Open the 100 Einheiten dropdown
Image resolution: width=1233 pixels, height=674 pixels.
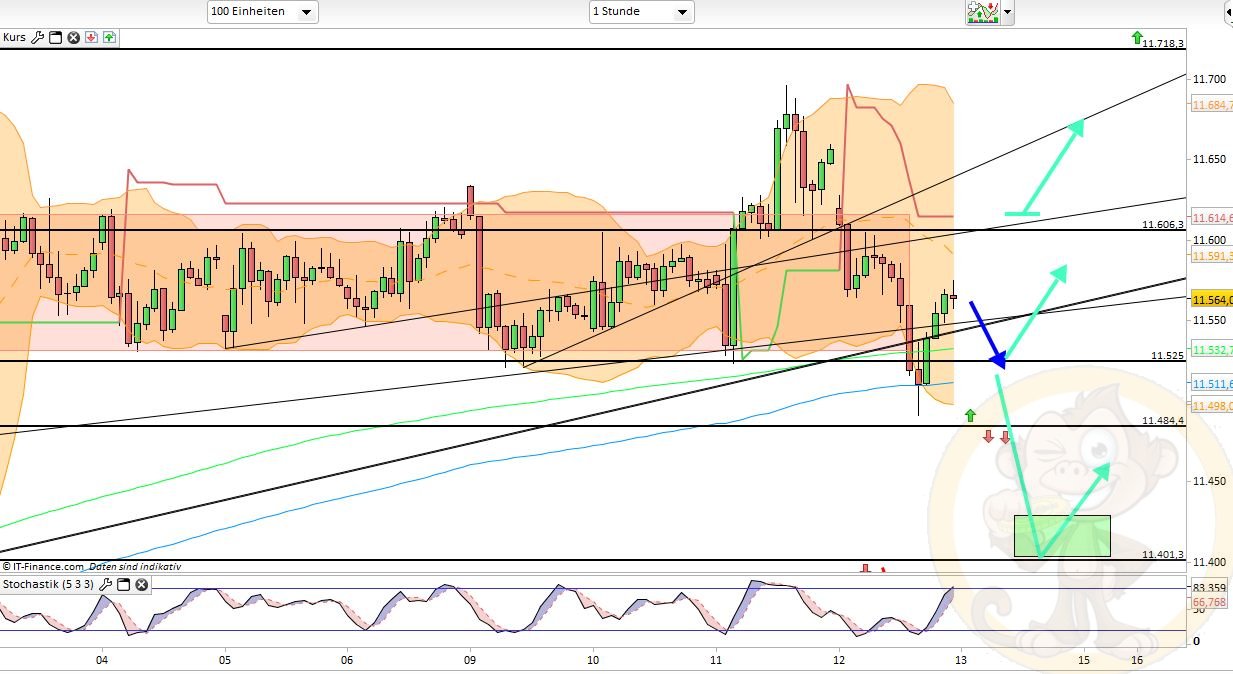(x=263, y=12)
